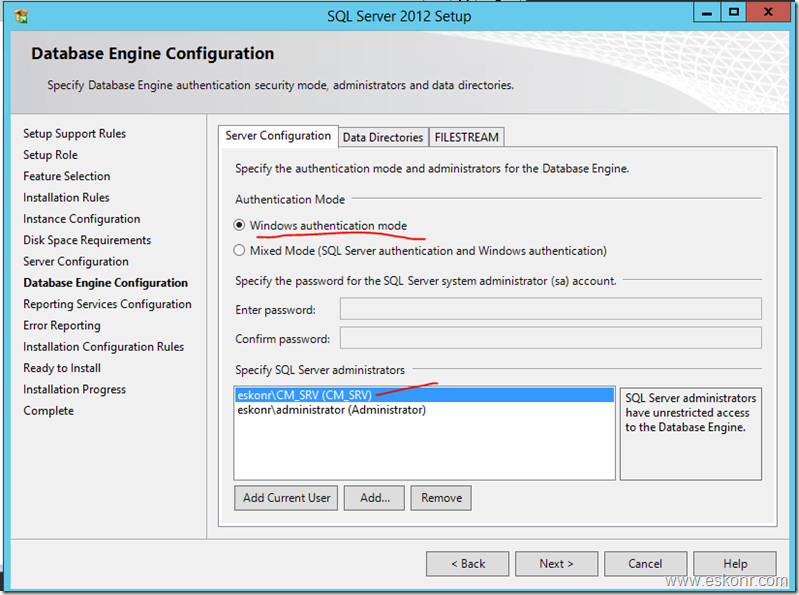
Task: Click the Confirm password field
Action: tap(551, 338)
